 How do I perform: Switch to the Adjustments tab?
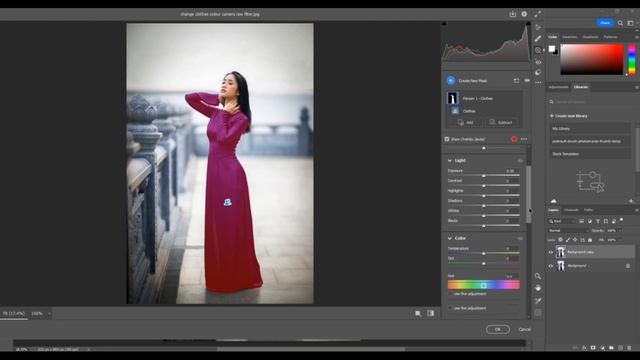(558, 87)
